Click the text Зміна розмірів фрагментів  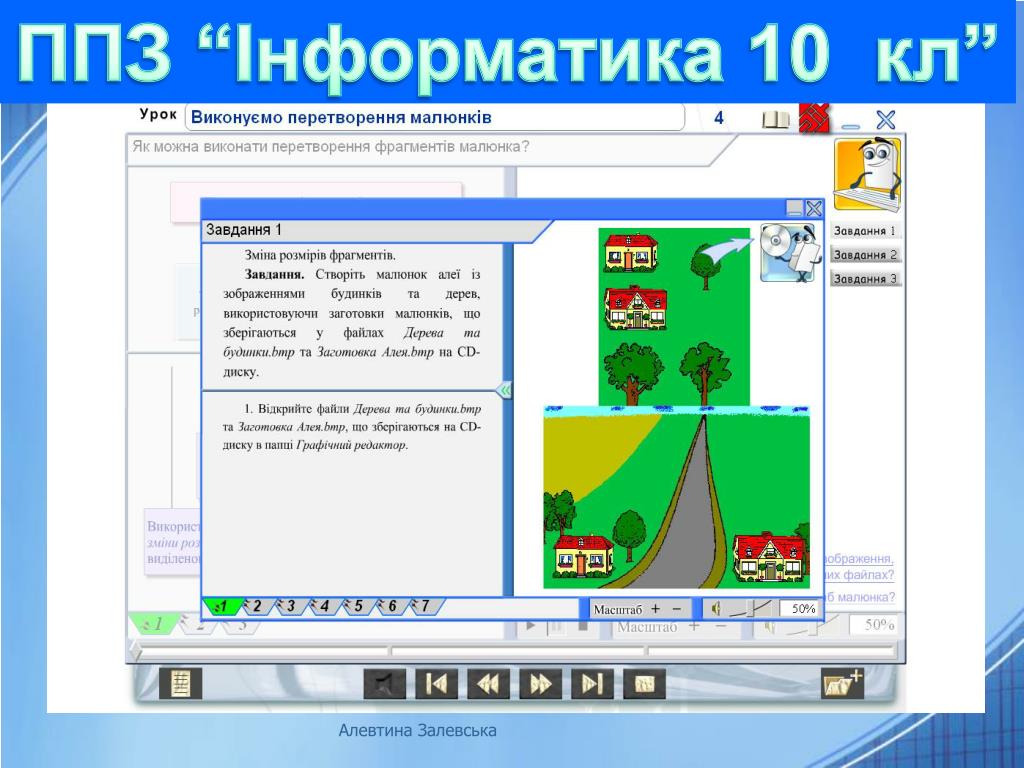pos(320,255)
